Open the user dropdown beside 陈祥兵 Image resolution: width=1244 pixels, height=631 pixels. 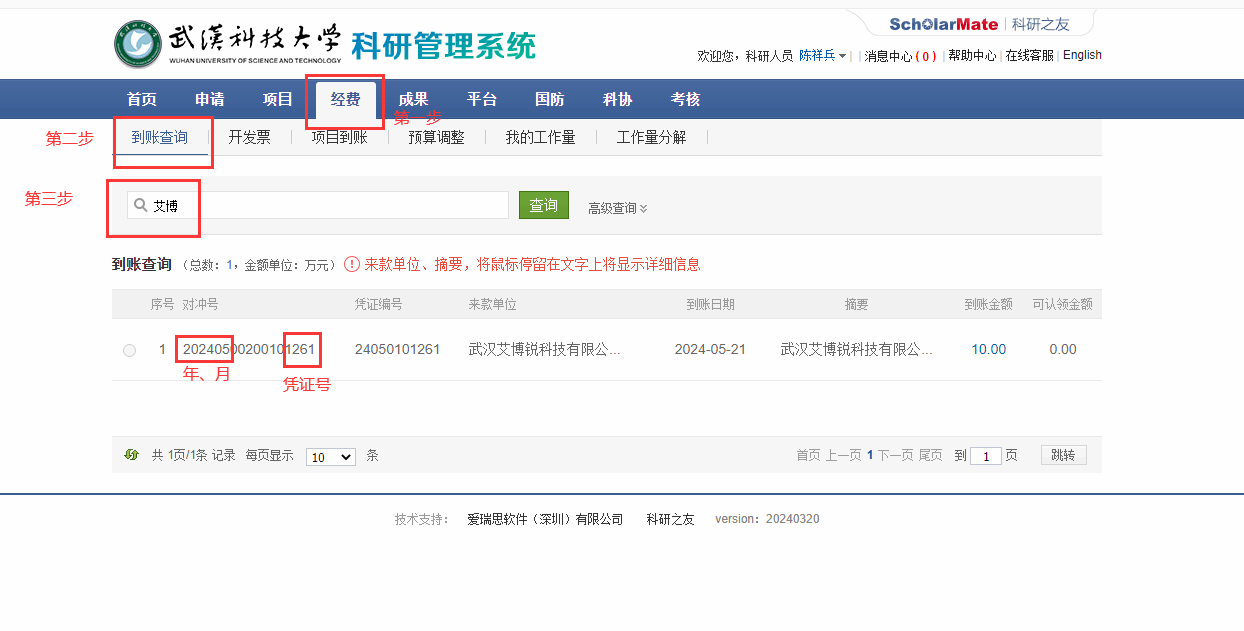click(842, 56)
